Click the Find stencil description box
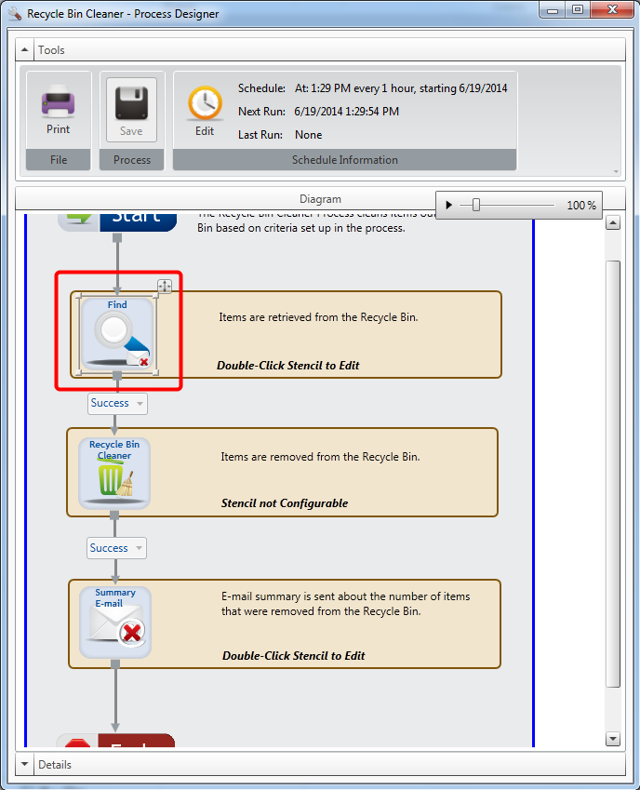This screenshot has width=640, height=790. click(x=330, y=335)
